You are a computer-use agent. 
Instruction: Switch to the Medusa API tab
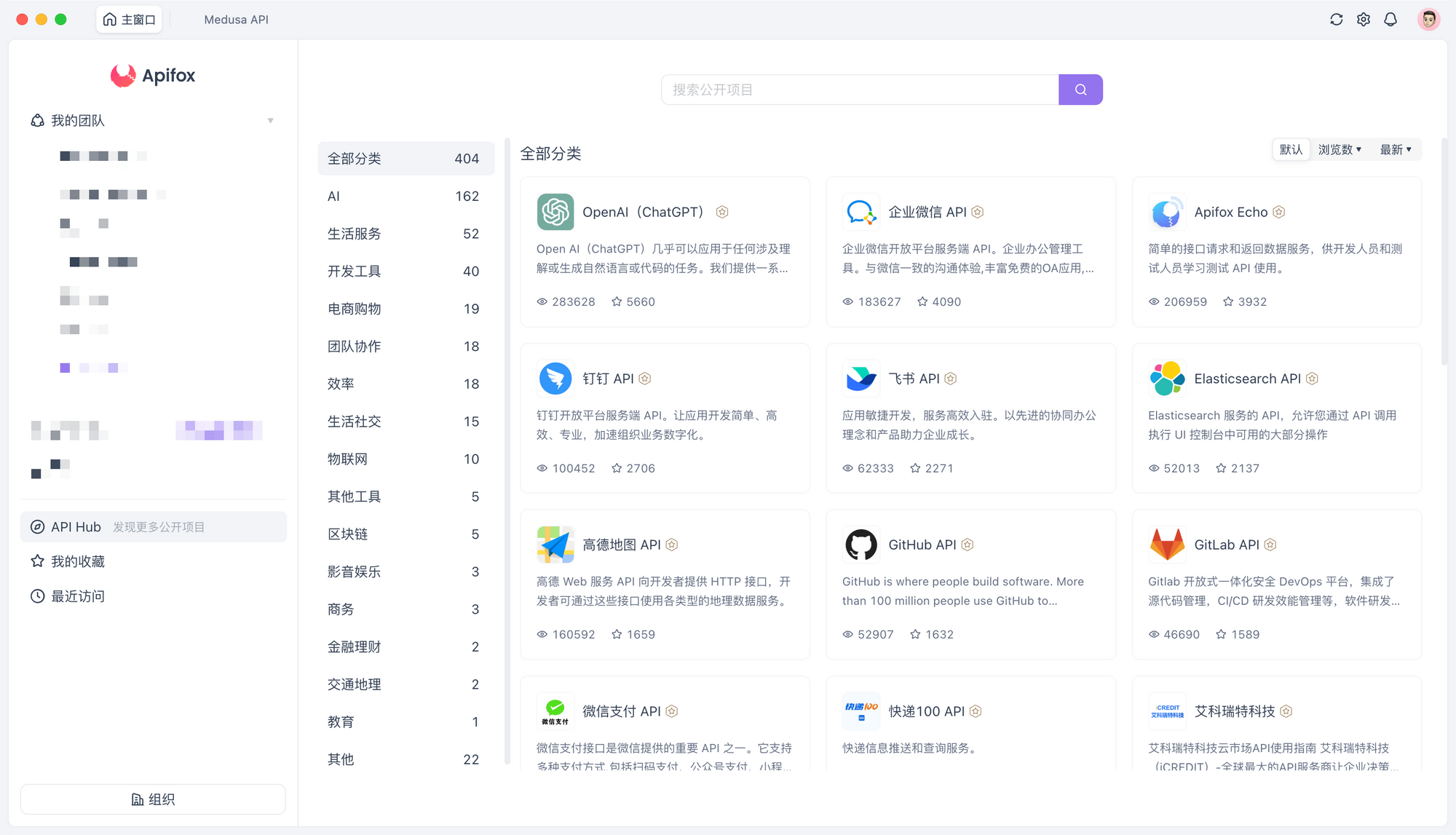coord(236,20)
